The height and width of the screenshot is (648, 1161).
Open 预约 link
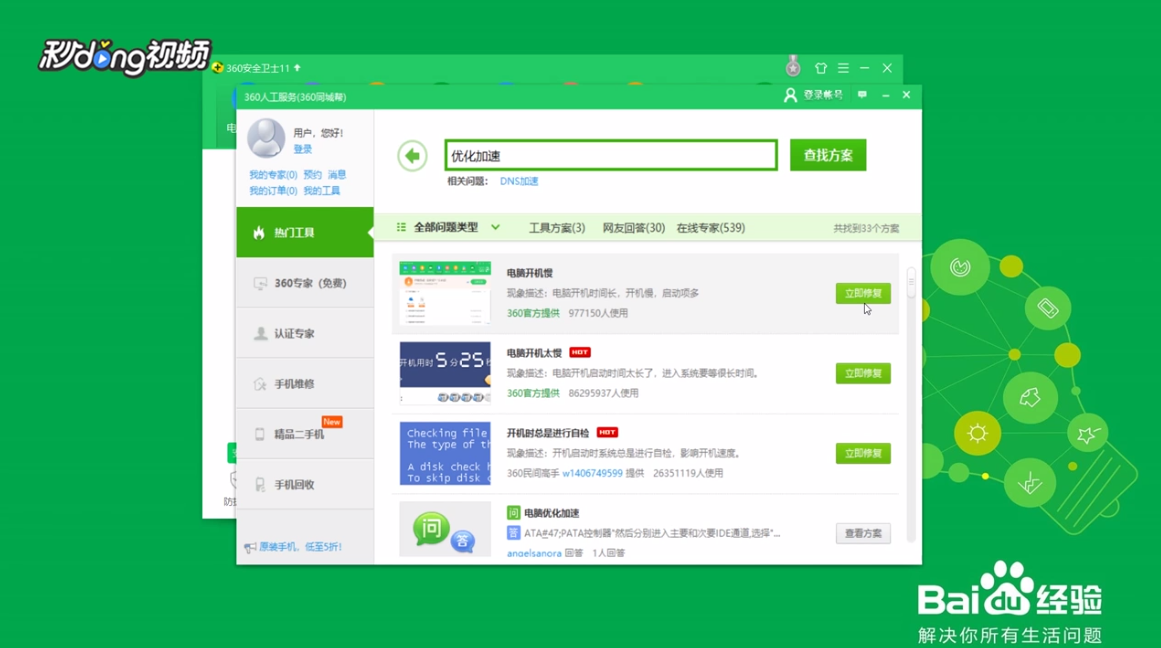[312, 175]
